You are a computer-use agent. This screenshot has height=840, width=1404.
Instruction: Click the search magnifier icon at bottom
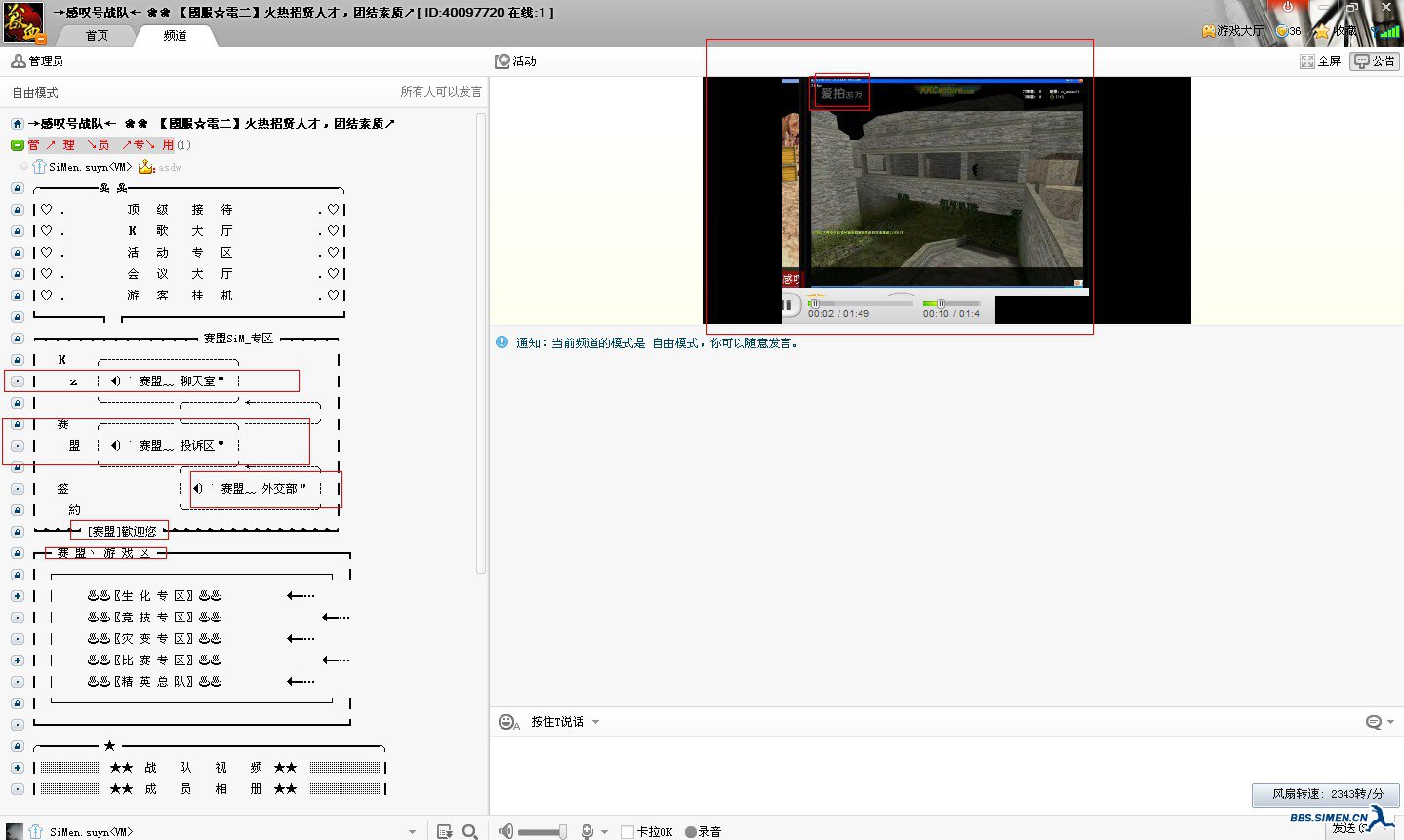click(x=469, y=831)
